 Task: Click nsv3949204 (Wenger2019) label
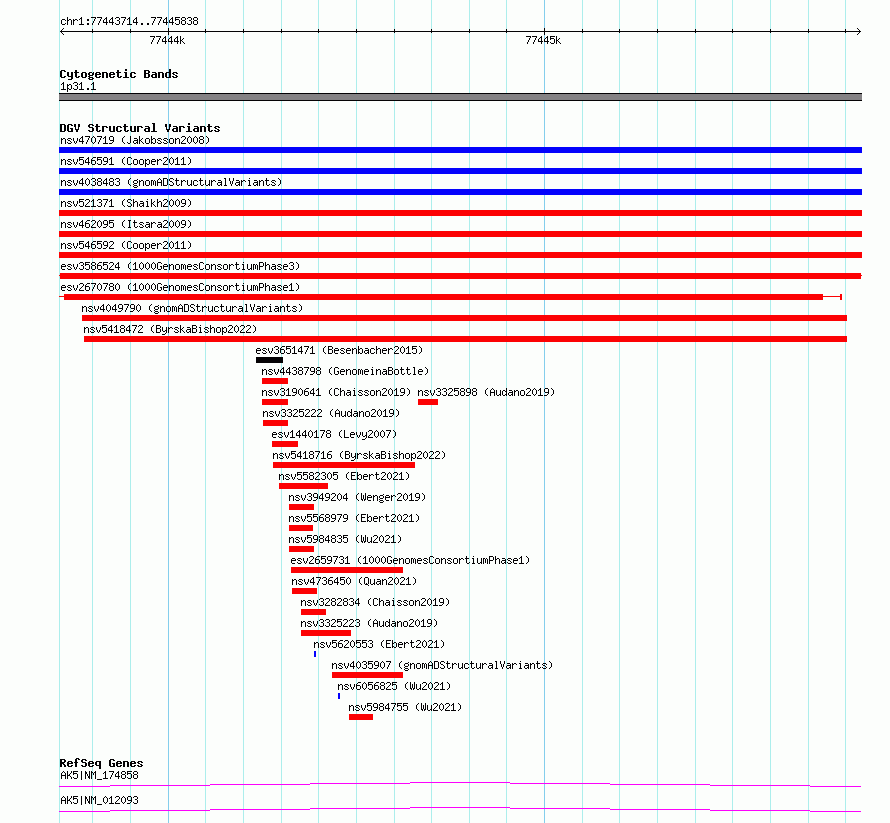tap(357, 497)
